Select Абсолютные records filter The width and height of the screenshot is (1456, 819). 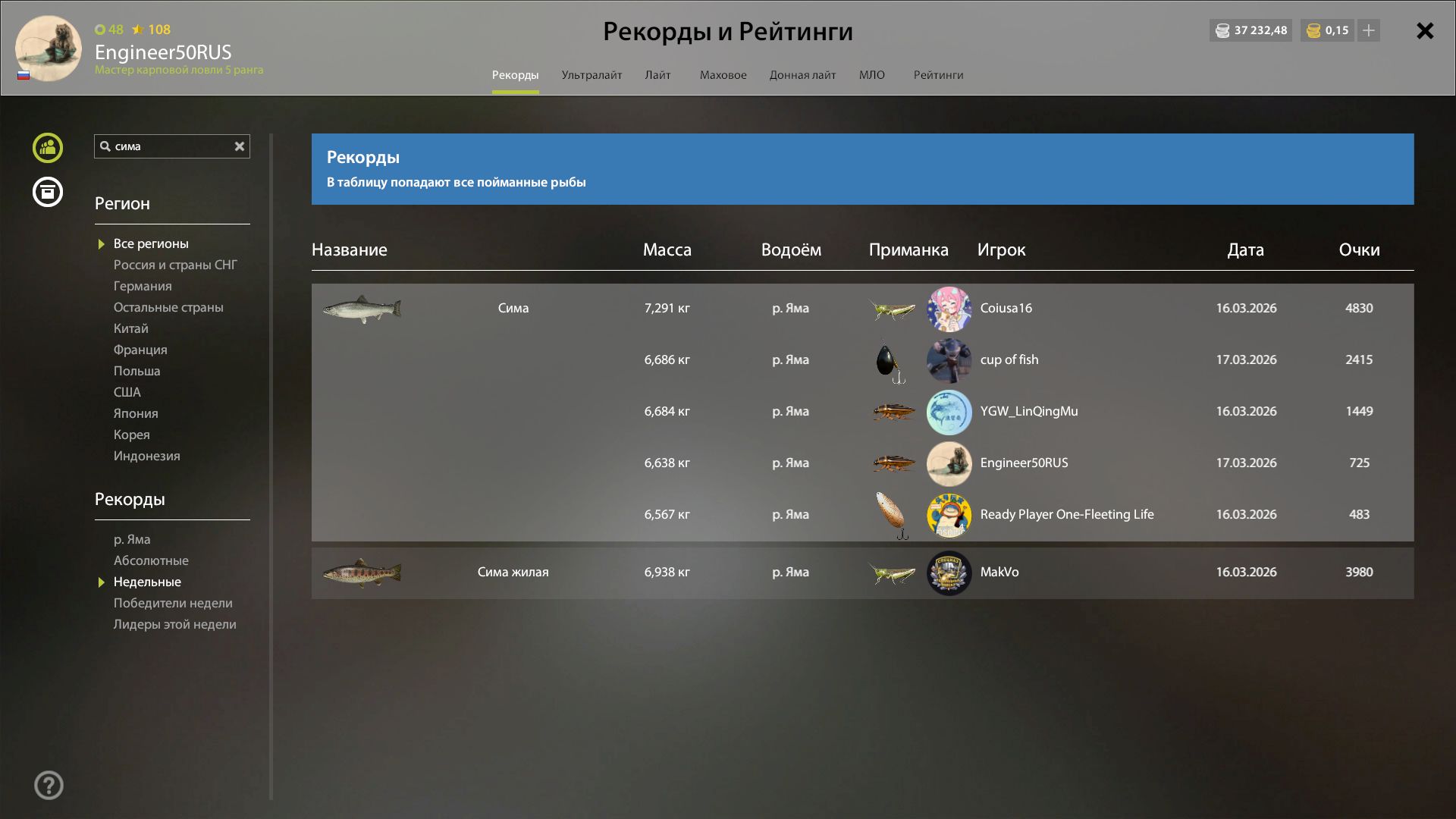pyautogui.click(x=151, y=560)
